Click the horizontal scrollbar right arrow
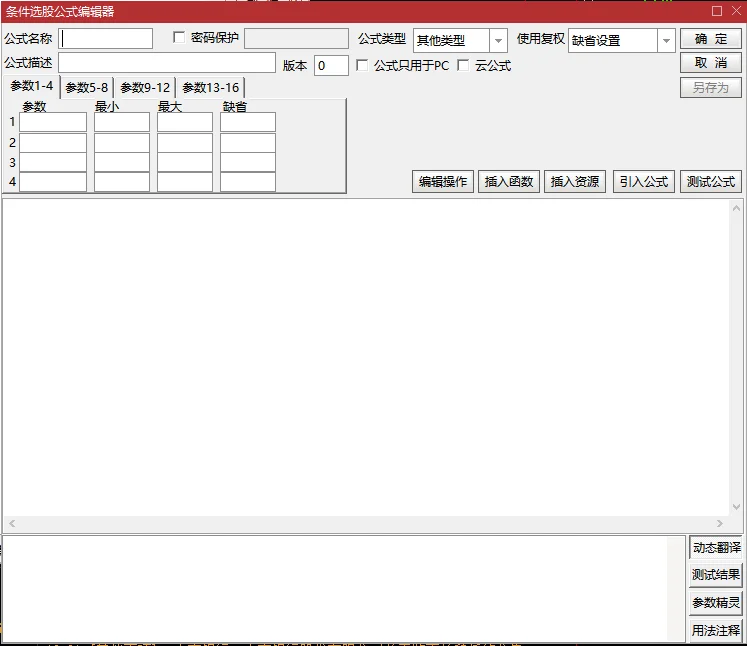Image resolution: width=747 pixels, height=646 pixels. click(719, 523)
